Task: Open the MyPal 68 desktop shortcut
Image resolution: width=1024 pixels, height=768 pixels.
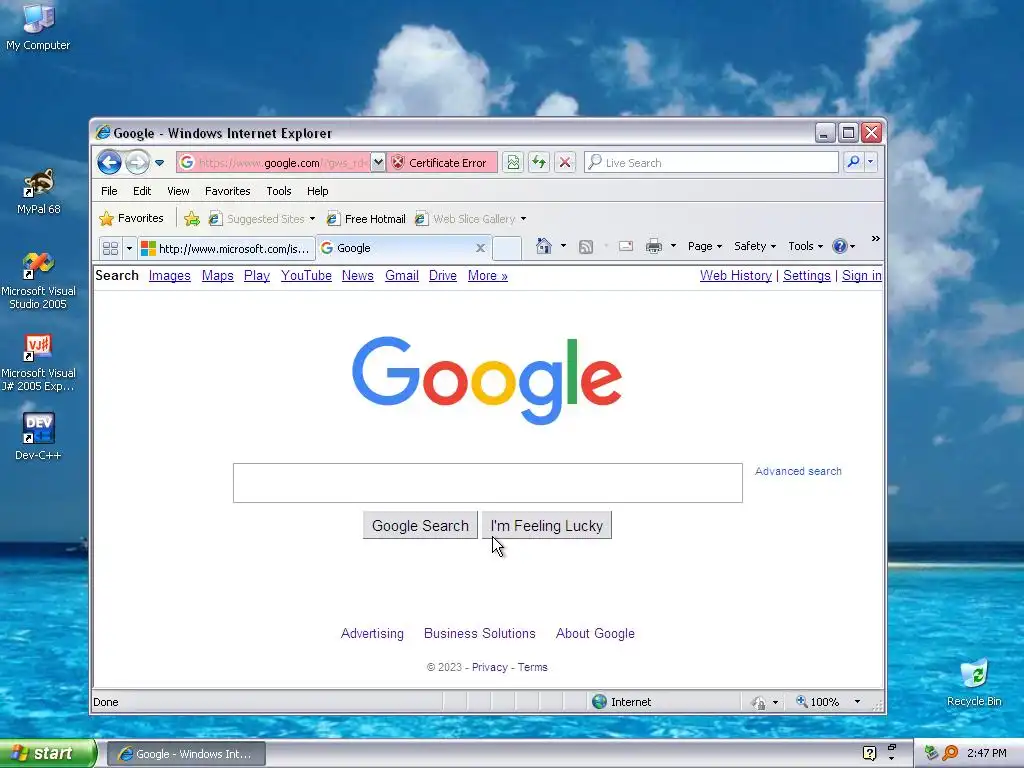Action: (39, 191)
